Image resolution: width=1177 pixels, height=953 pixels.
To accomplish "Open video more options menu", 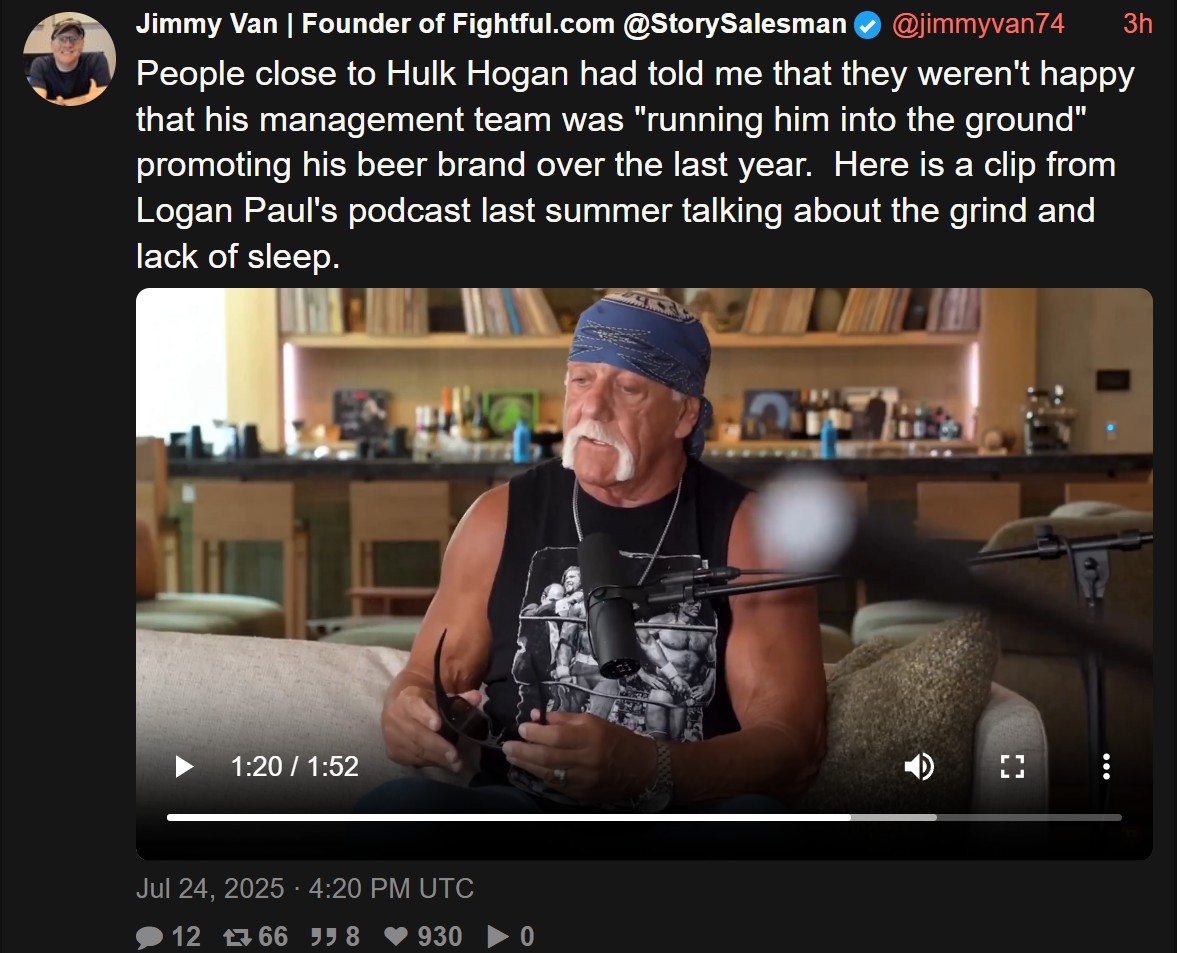I will click(x=1106, y=767).
